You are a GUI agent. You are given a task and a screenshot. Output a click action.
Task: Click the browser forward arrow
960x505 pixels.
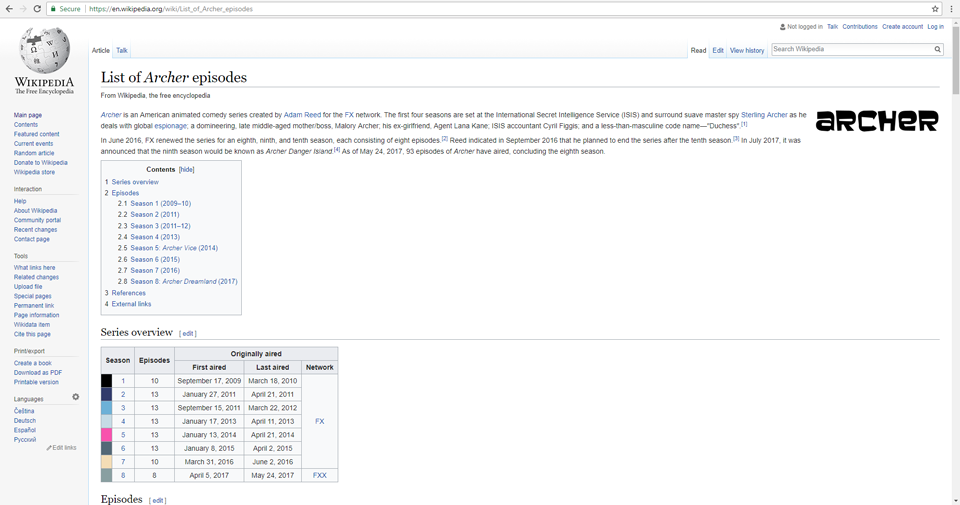[x=23, y=9]
